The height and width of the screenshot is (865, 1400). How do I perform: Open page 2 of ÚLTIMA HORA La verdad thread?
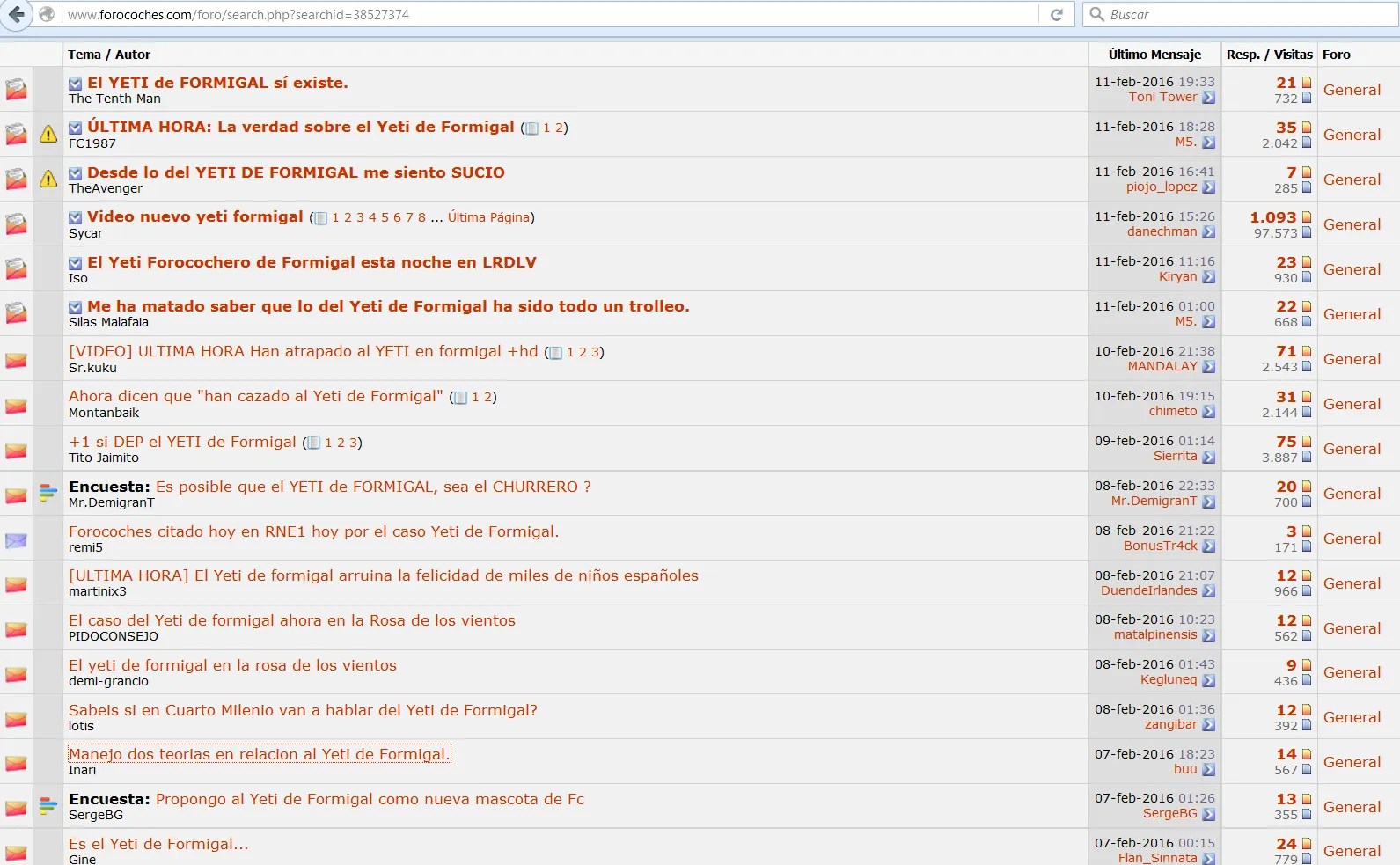click(x=559, y=128)
